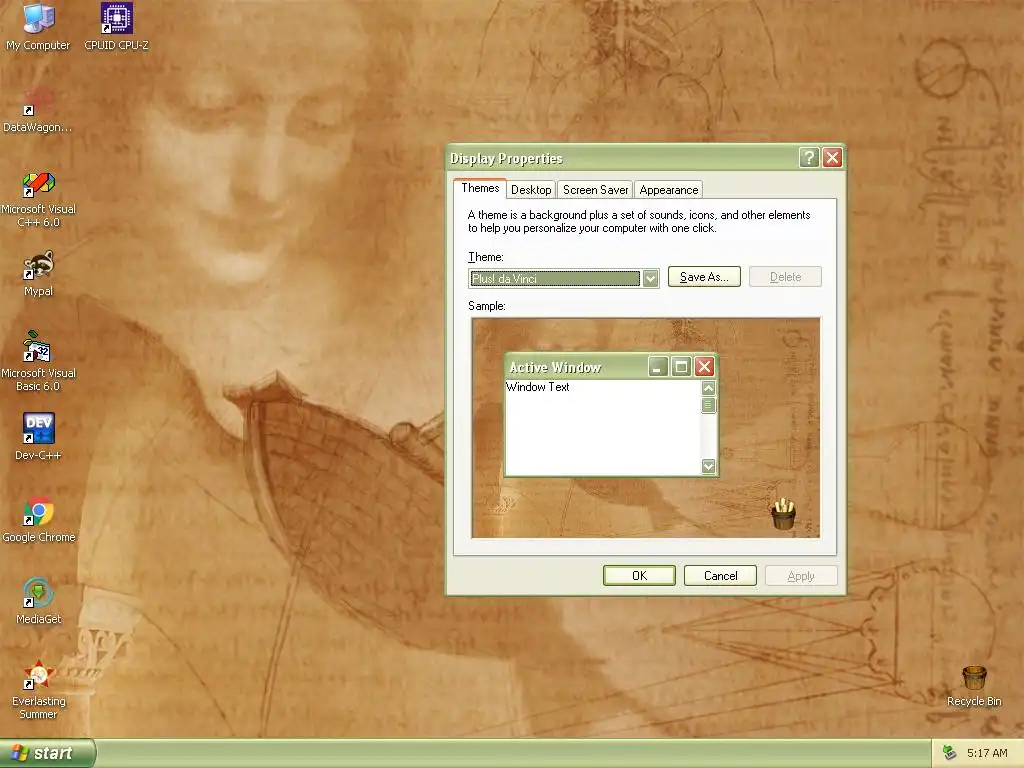
Task: Click the sample window minimize button
Action: (658, 367)
